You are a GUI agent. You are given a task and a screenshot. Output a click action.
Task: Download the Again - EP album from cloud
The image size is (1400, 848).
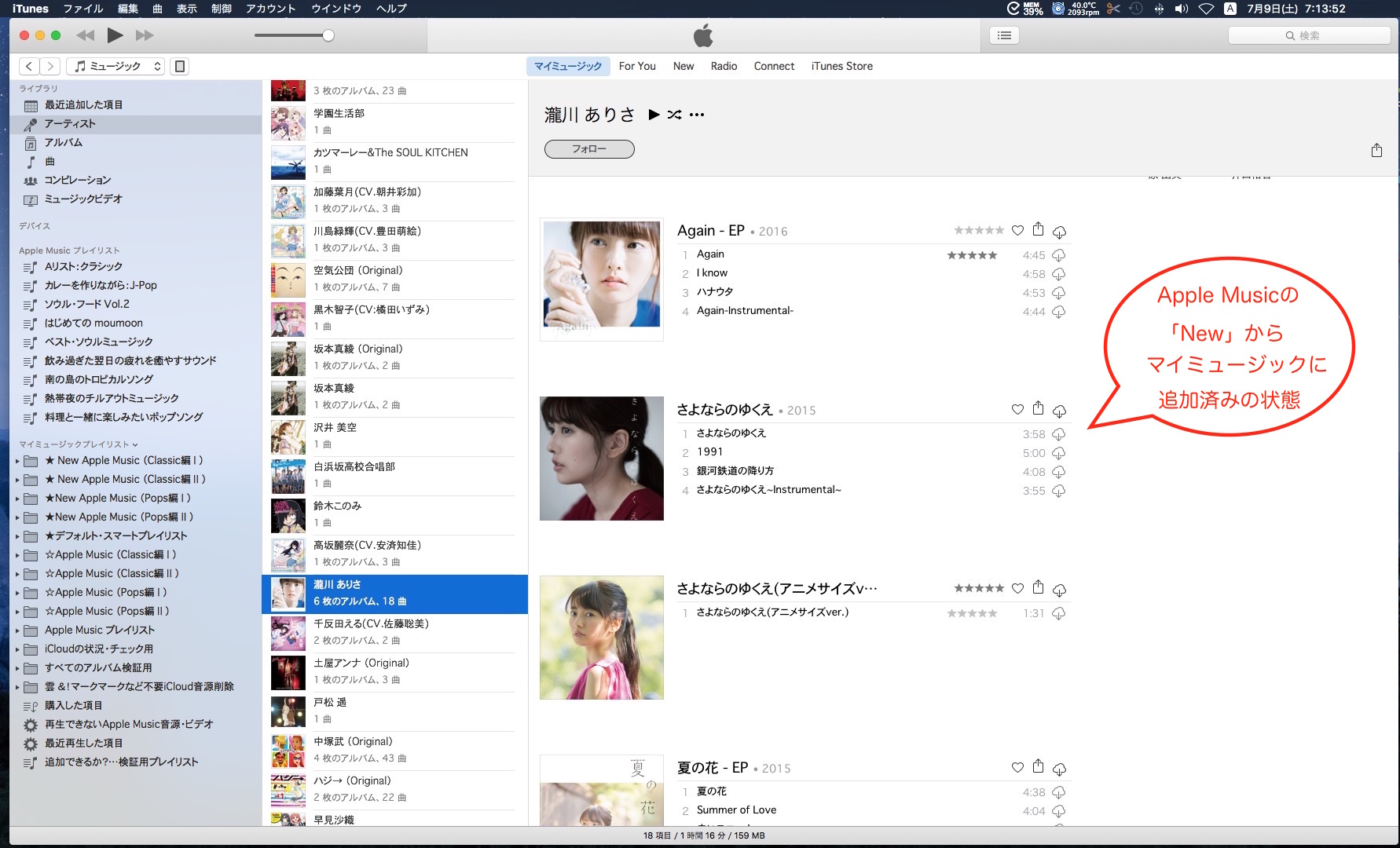[x=1059, y=232]
